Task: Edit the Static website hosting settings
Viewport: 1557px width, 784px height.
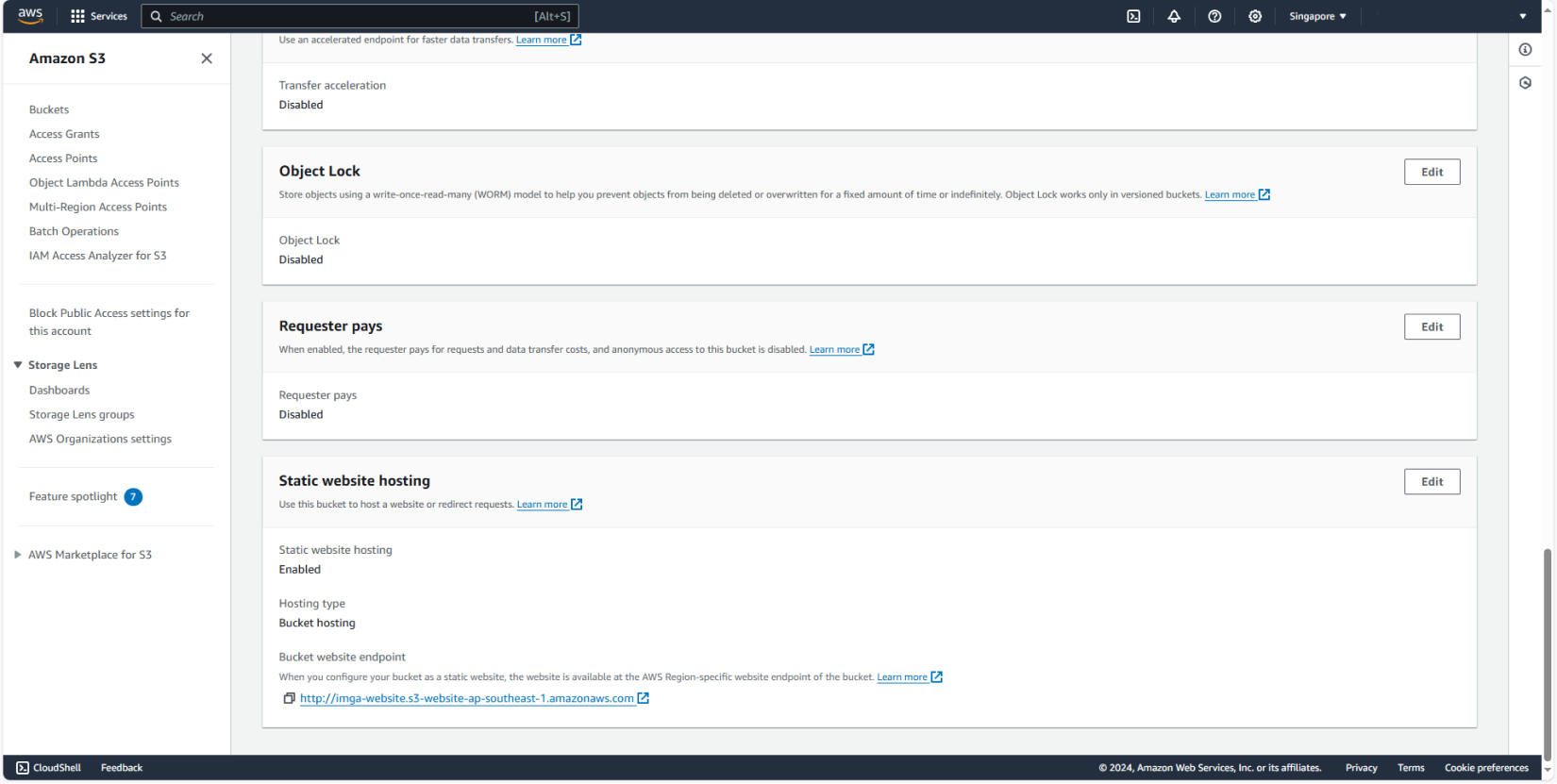Action: (x=1431, y=481)
